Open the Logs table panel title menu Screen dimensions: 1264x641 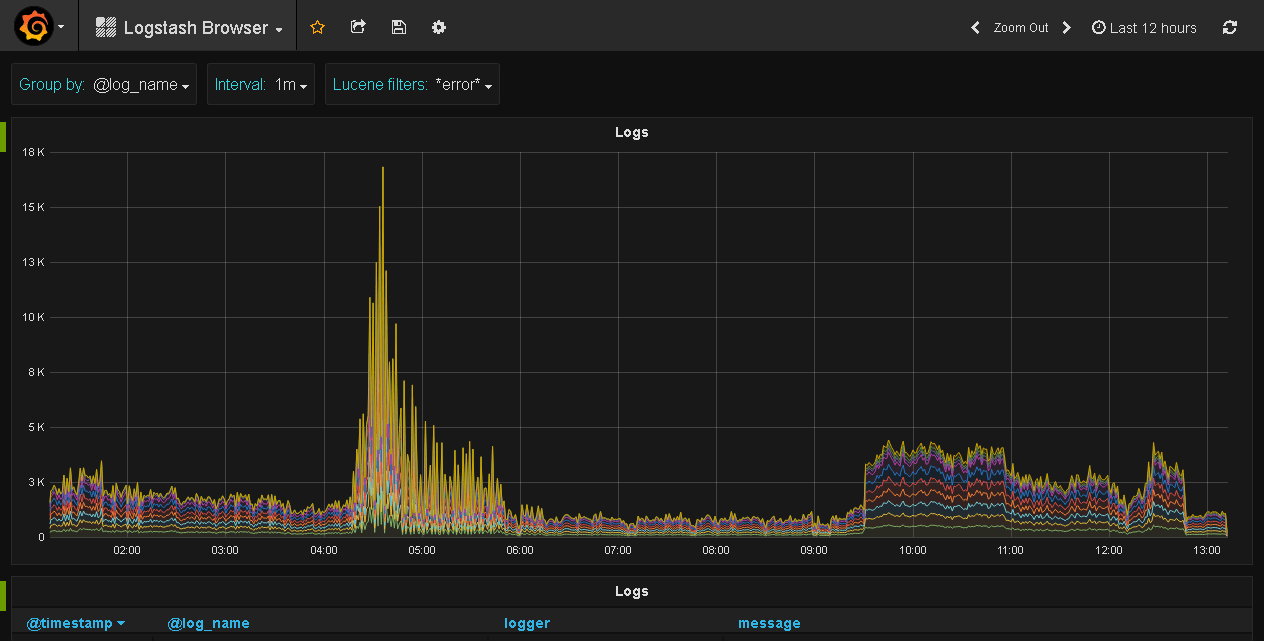click(x=631, y=591)
